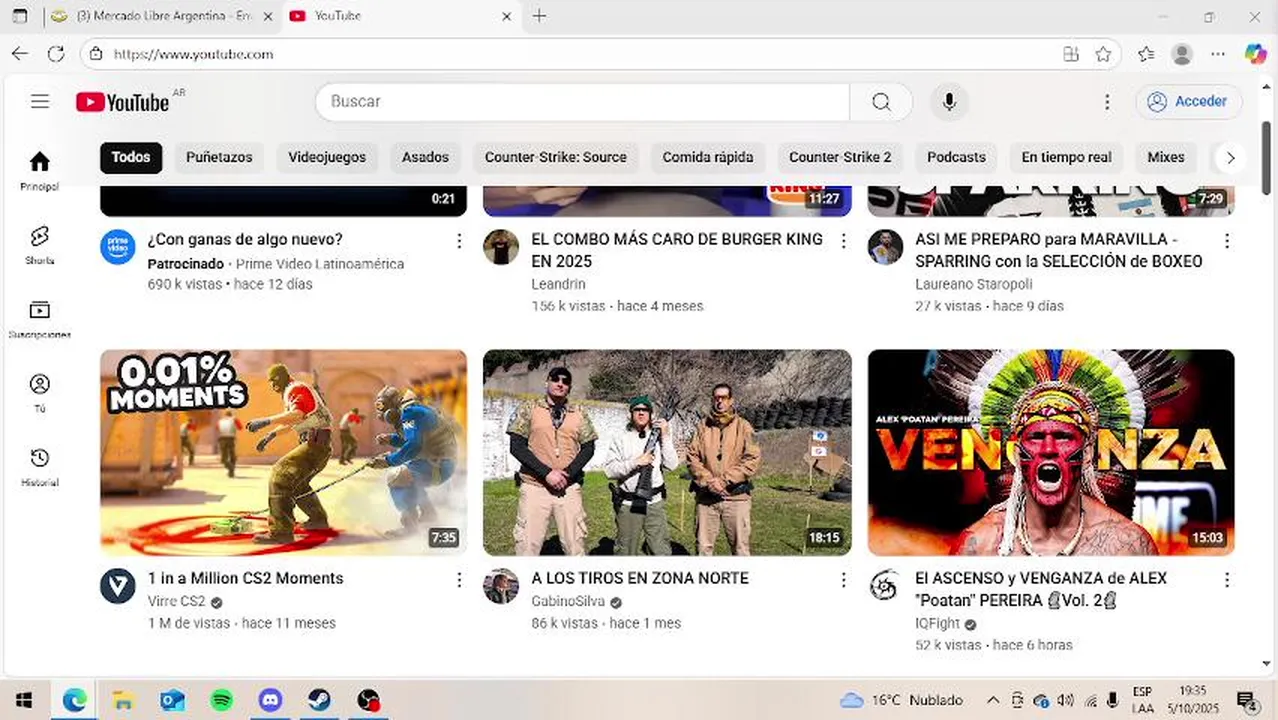Add page to favorites star icon
This screenshot has height=720, width=1278.
click(1103, 54)
